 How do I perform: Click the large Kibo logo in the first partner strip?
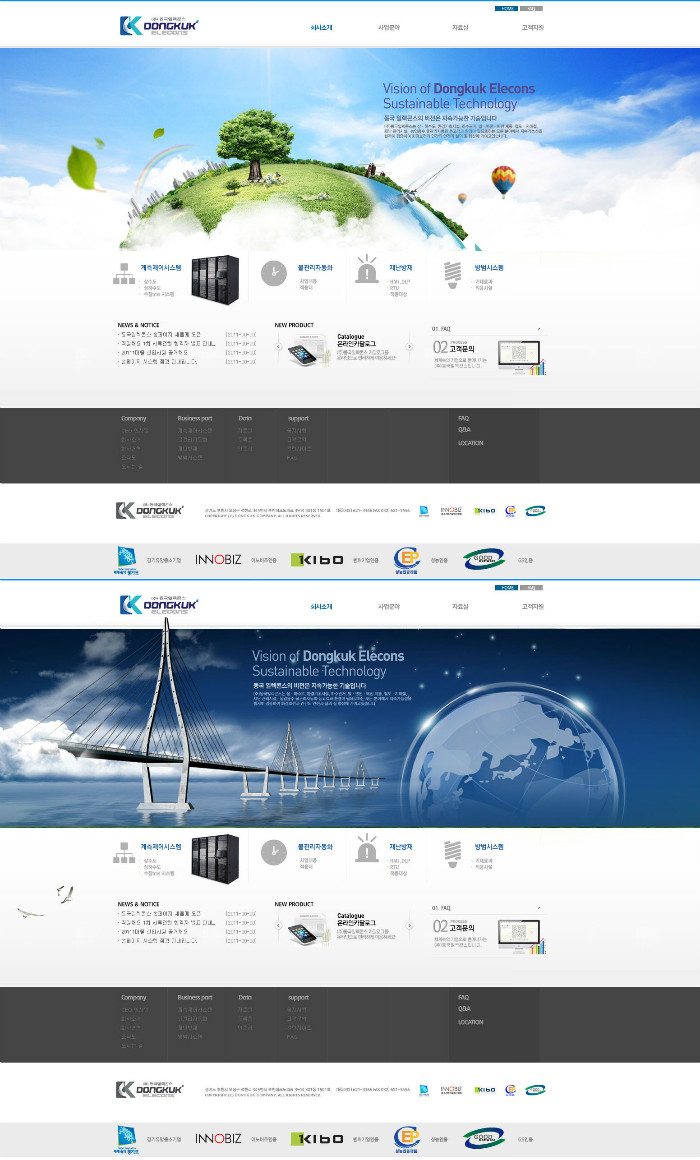pyautogui.click(x=317, y=560)
